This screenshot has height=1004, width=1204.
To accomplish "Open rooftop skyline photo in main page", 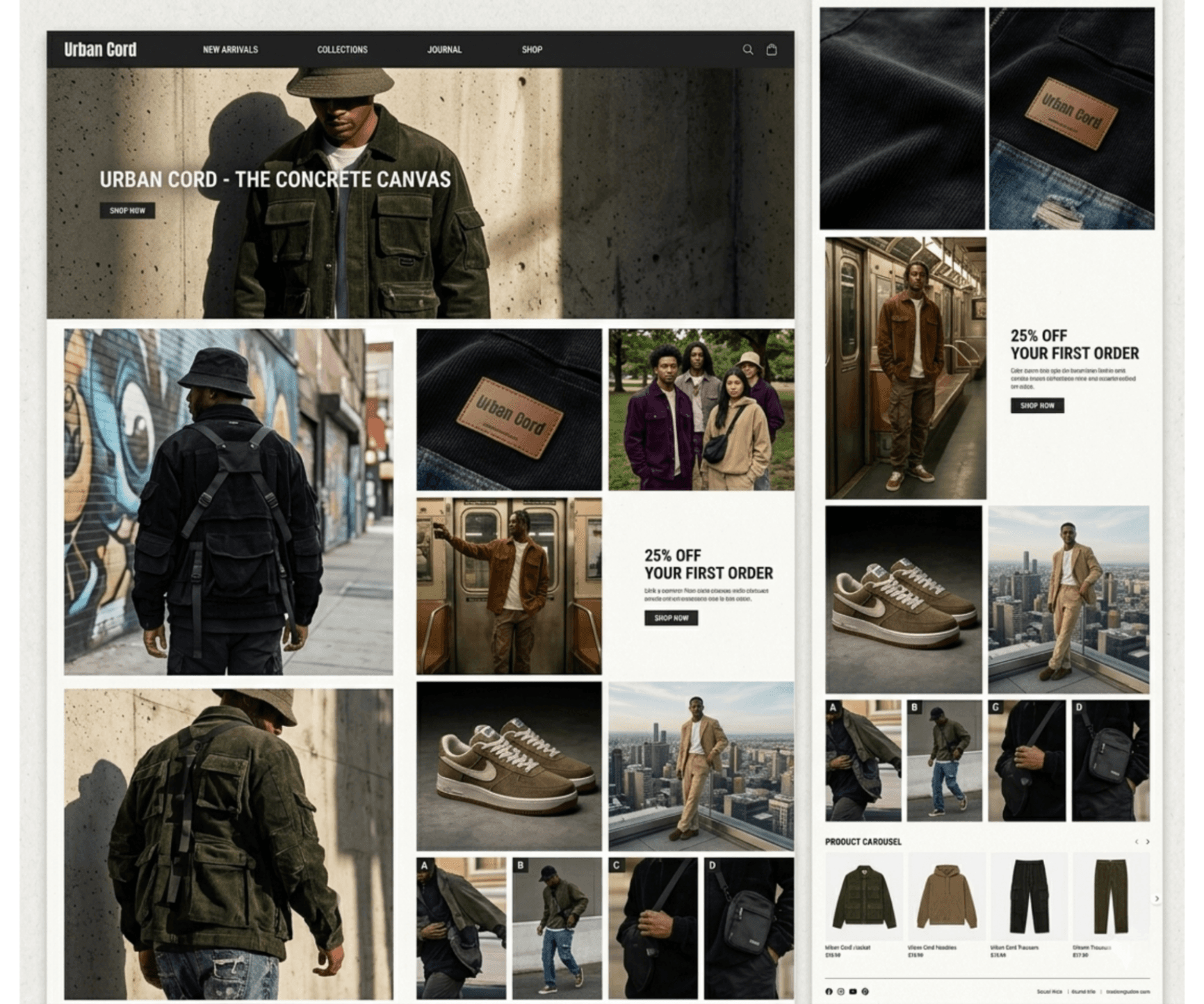I will tap(701, 766).
